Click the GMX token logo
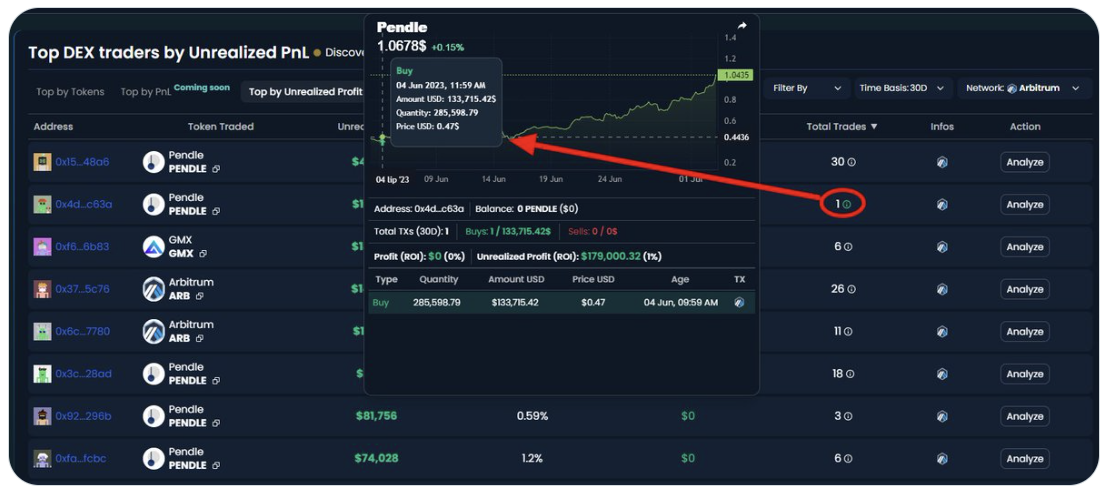The width and height of the screenshot is (1107, 500). [153, 247]
